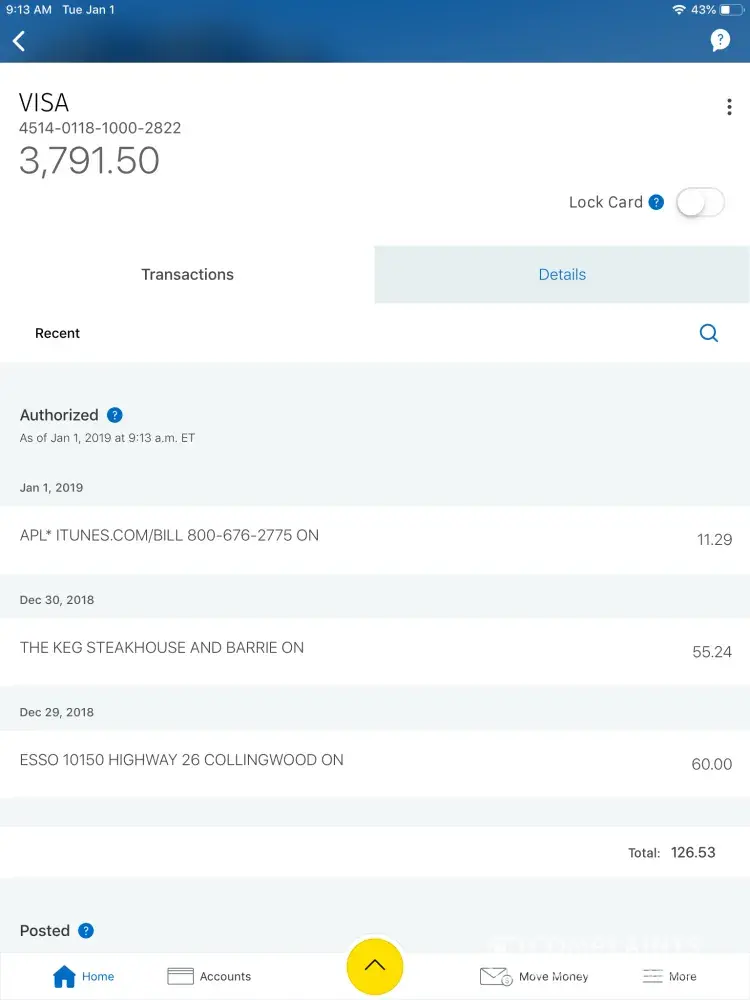Screen dimensions: 750x1000
Task: Open Accounts in bottom navigation
Action: click(x=209, y=976)
